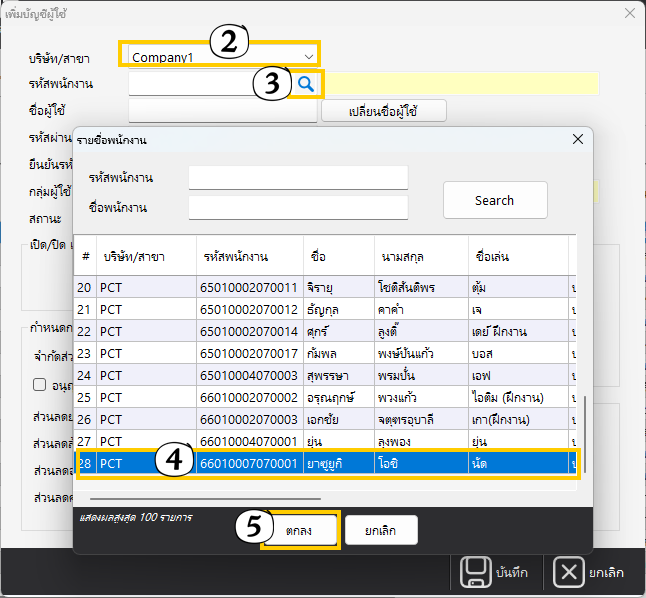Toggle the อนุ checkbox in the left panel
646x598 pixels.
[40, 384]
